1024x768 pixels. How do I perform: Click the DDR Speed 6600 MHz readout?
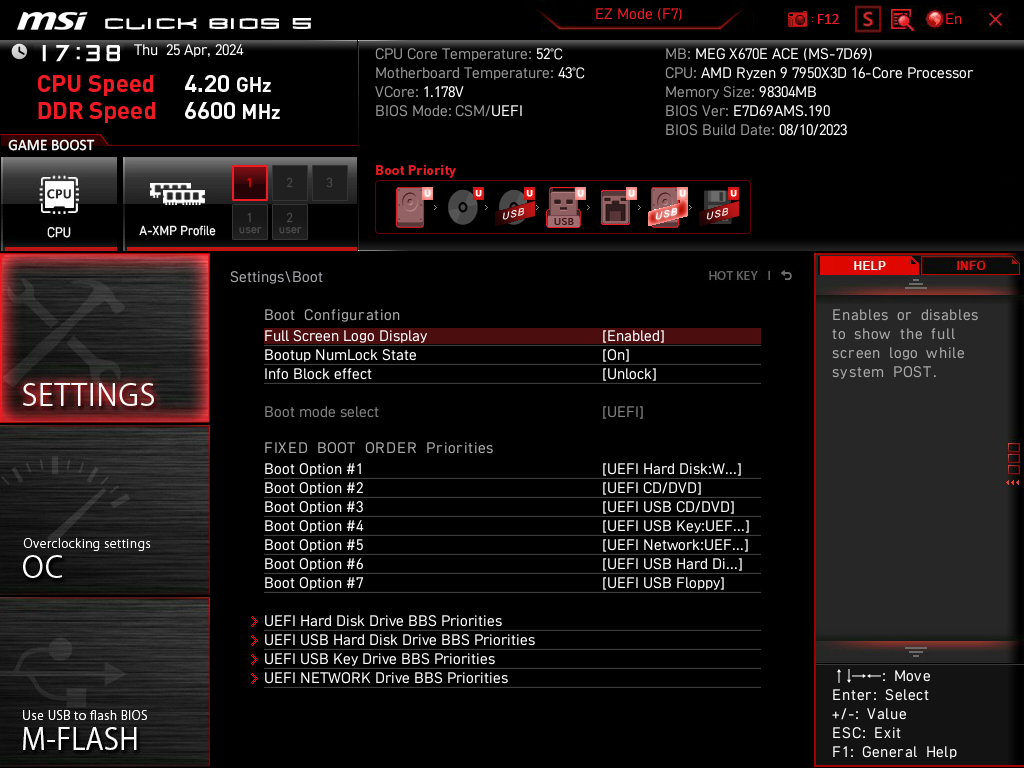[159, 111]
